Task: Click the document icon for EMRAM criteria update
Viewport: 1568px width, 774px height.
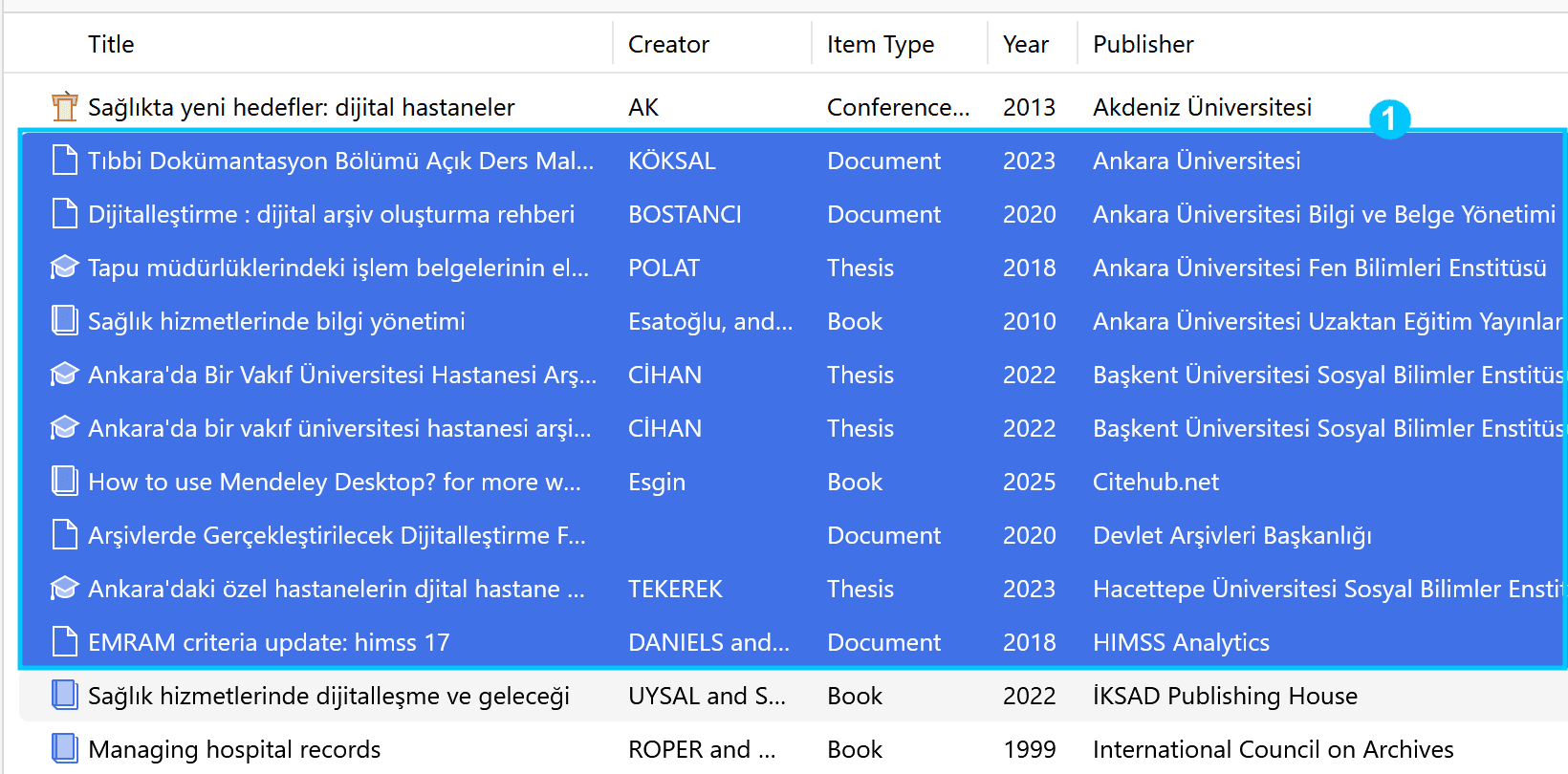Action: pos(64,641)
